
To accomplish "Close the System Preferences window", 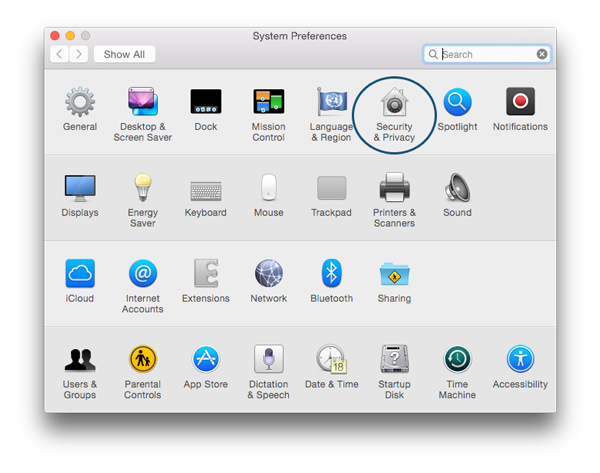I will point(55,36).
